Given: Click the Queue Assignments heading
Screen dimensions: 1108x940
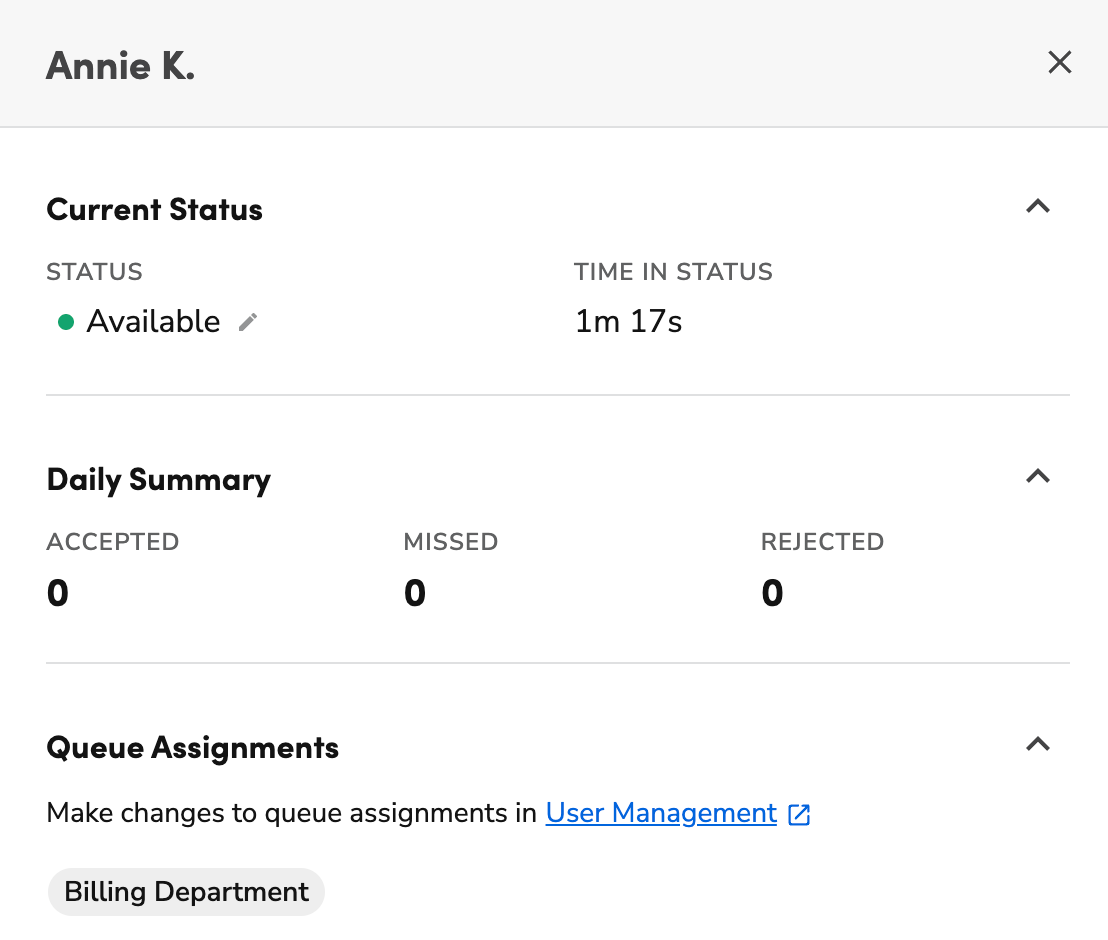Looking at the screenshot, I should 193,748.
